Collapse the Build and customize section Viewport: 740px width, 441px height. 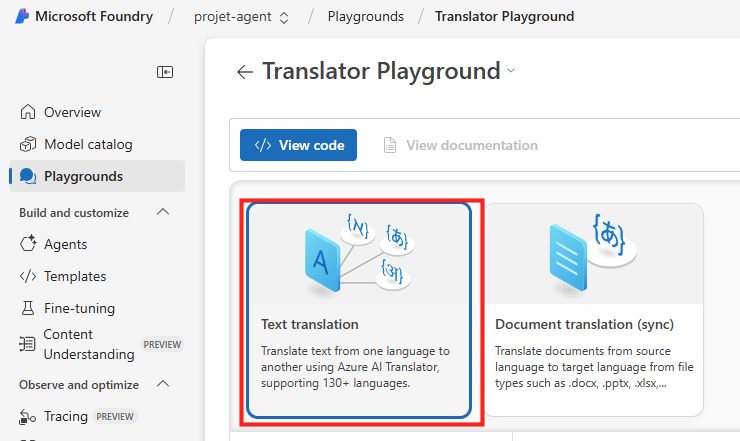point(164,212)
